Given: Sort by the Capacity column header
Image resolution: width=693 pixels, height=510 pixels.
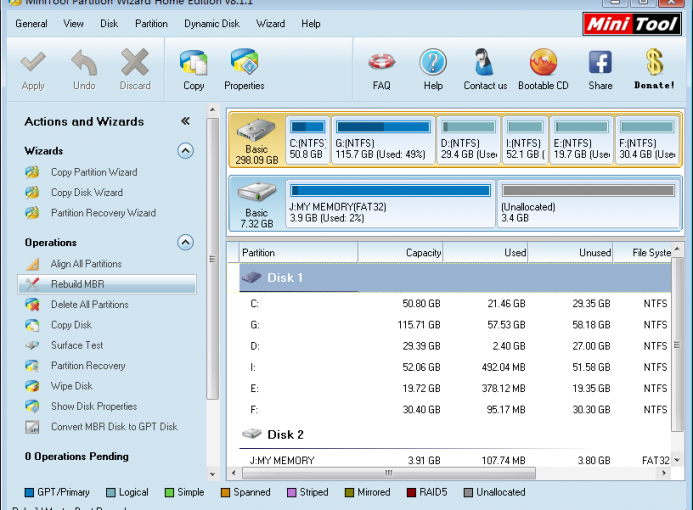Looking at the screenshot, I should tap(400, 253).
